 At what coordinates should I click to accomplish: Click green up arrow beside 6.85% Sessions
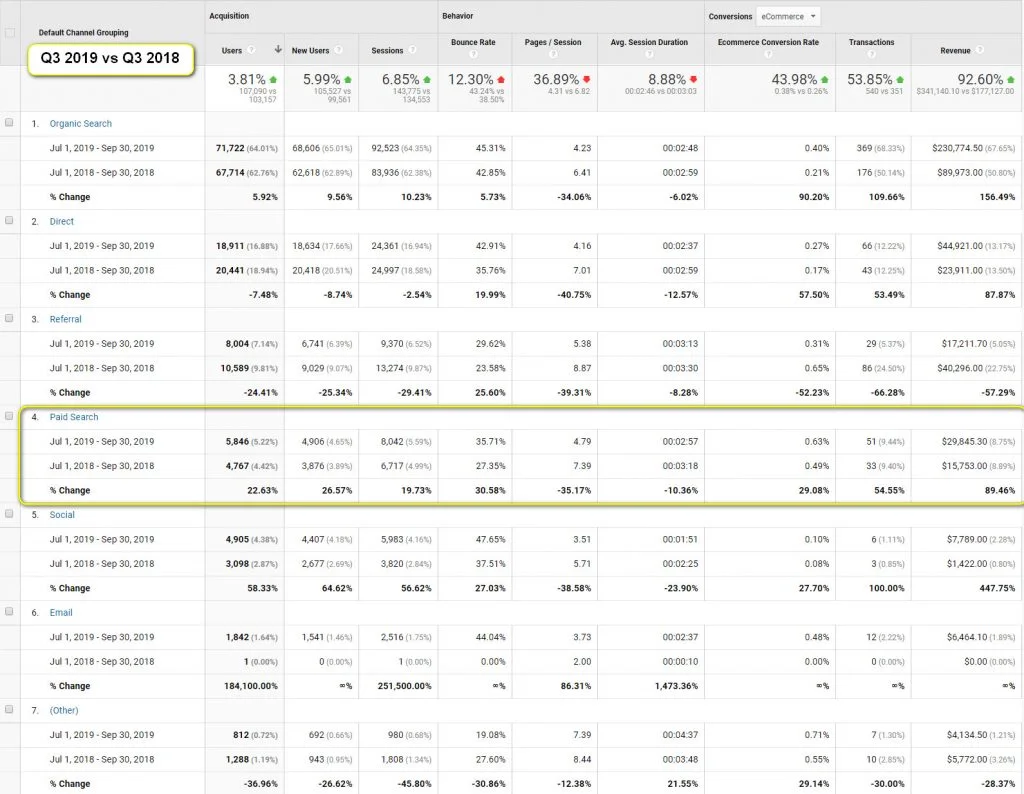point(427,80)
